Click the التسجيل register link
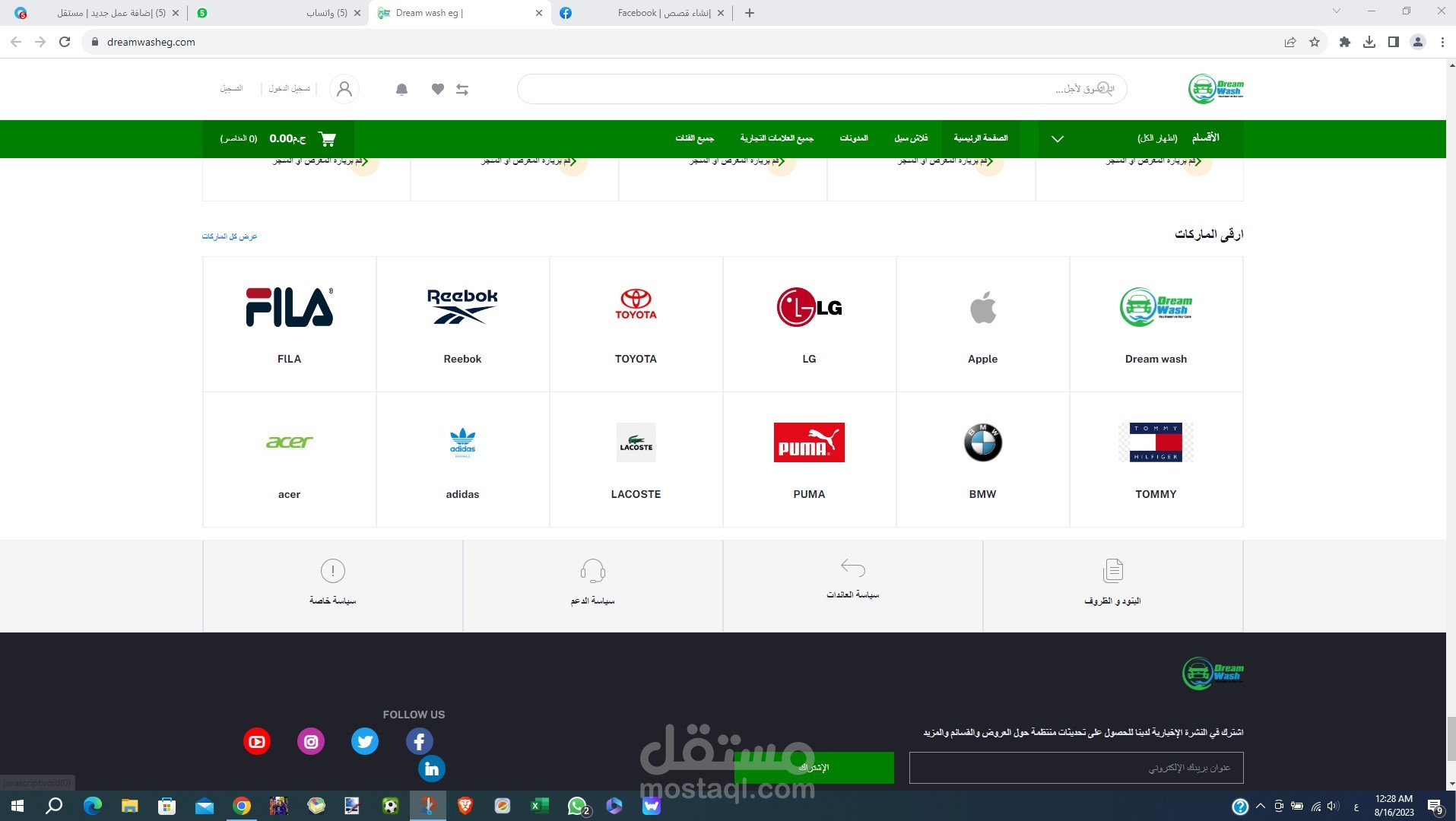 [231, 89]
